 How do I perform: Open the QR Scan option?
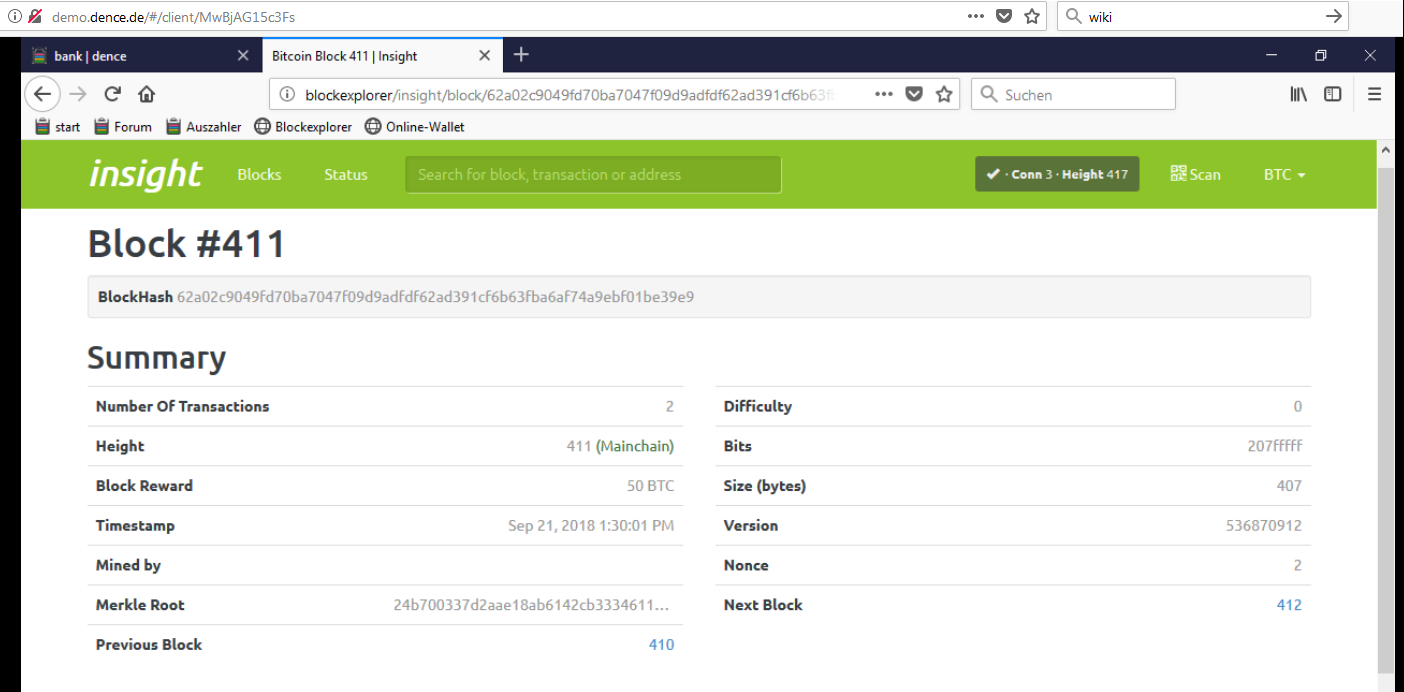(1195, 174)
